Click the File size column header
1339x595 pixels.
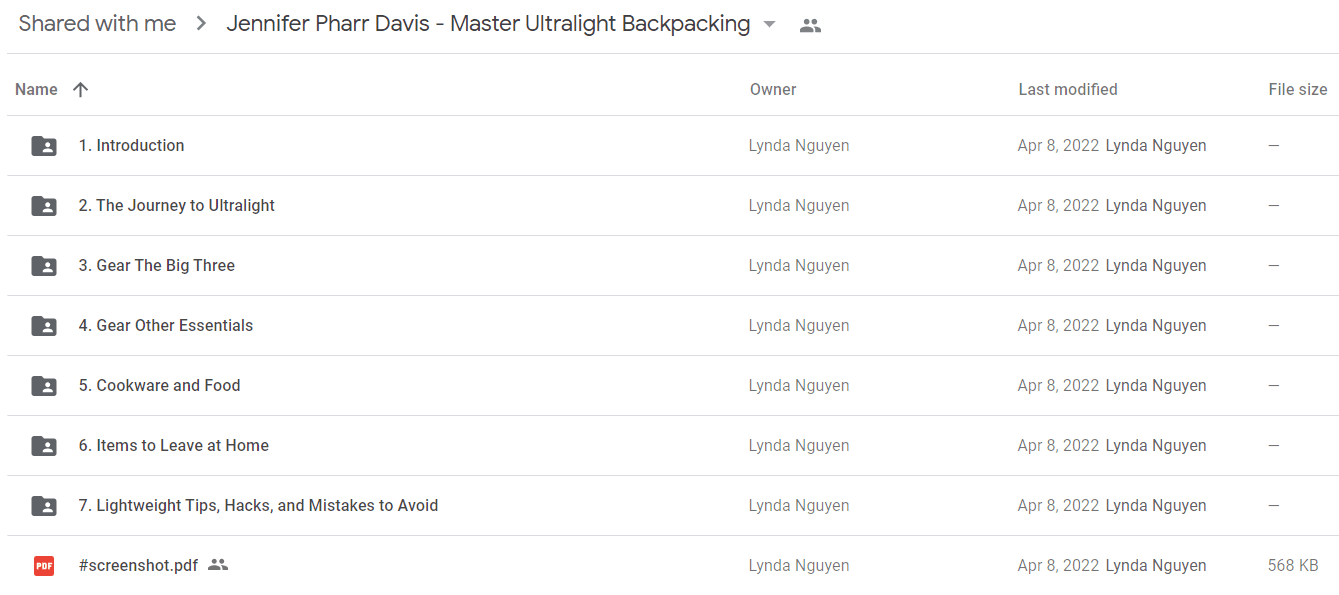pyautogui.click(x=1298, y=89)
